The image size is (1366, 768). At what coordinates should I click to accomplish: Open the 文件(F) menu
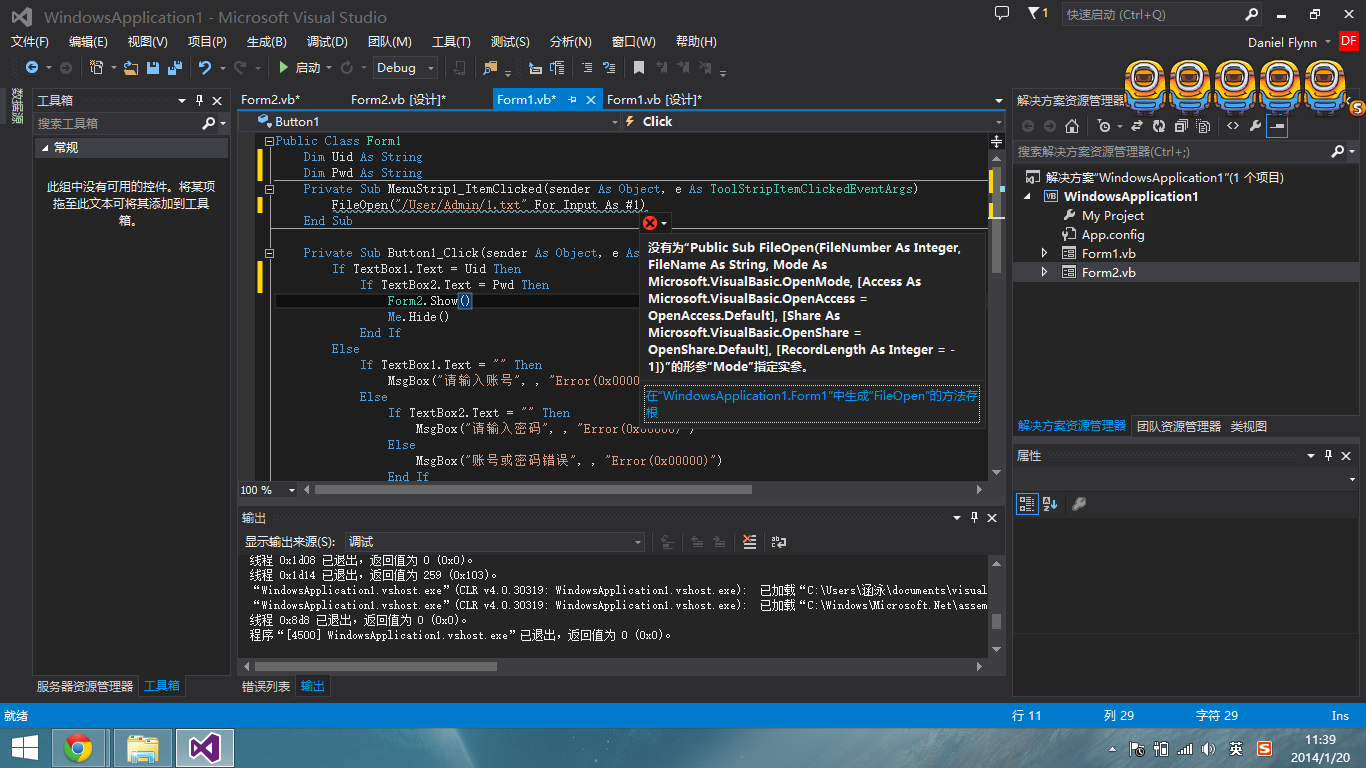tap(30, 41)
